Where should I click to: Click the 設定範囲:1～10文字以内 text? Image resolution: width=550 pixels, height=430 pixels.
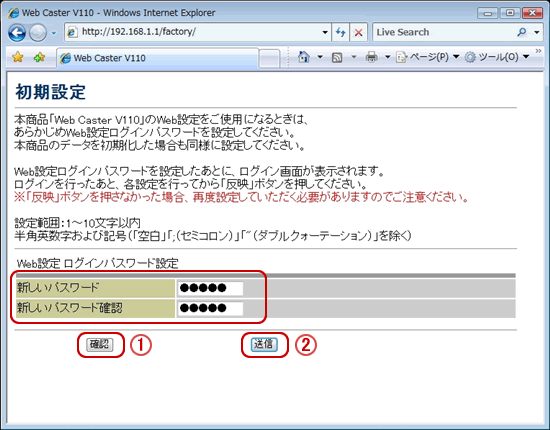tap(78, 223)
